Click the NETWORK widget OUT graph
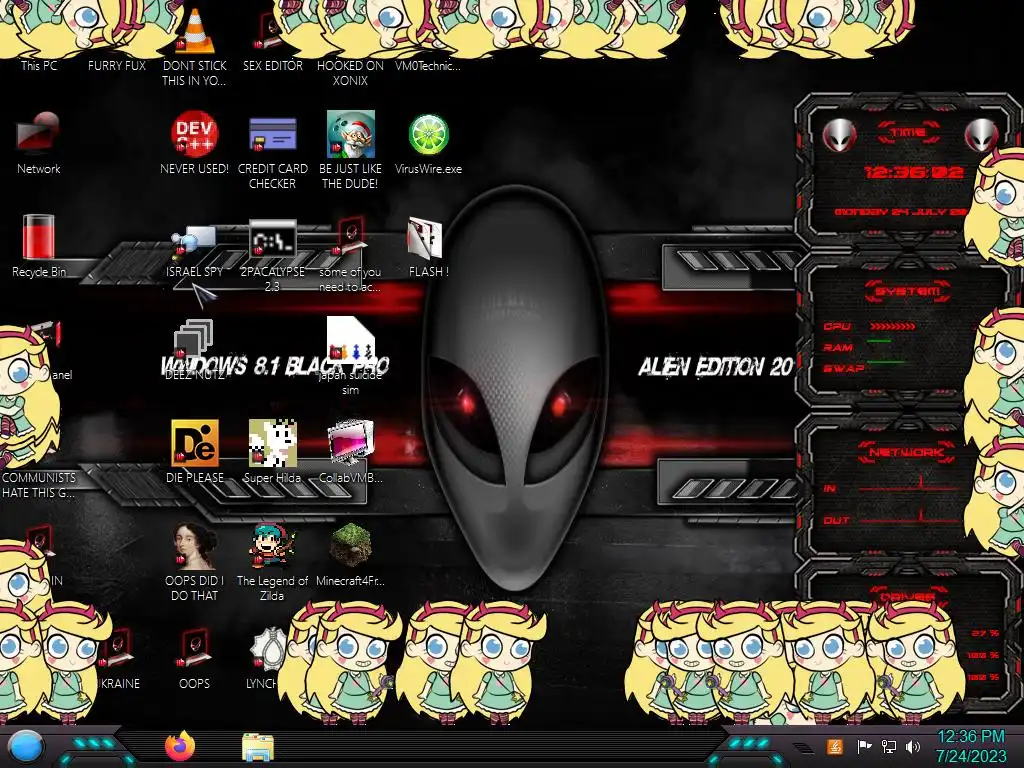The width and height of the screenshot is (1024, 768). (909, 516)
